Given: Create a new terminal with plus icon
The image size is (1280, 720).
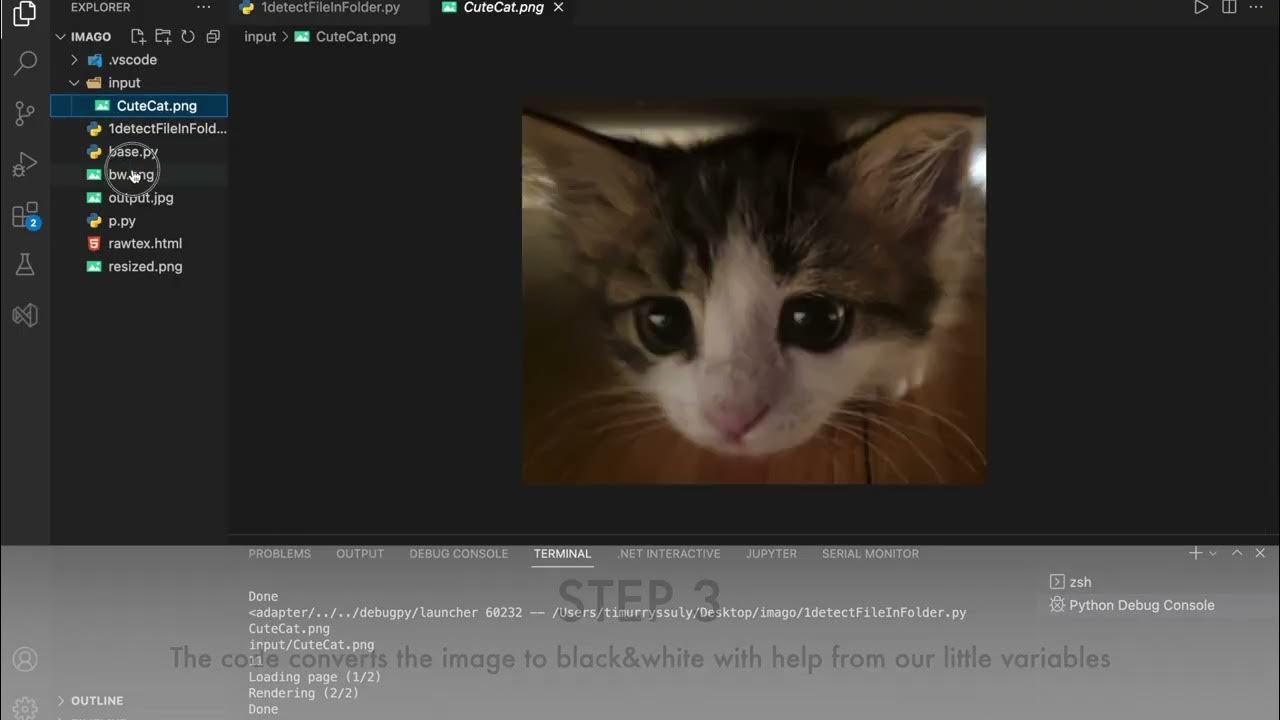Looking at the screenshot, I should (1195, 553).
